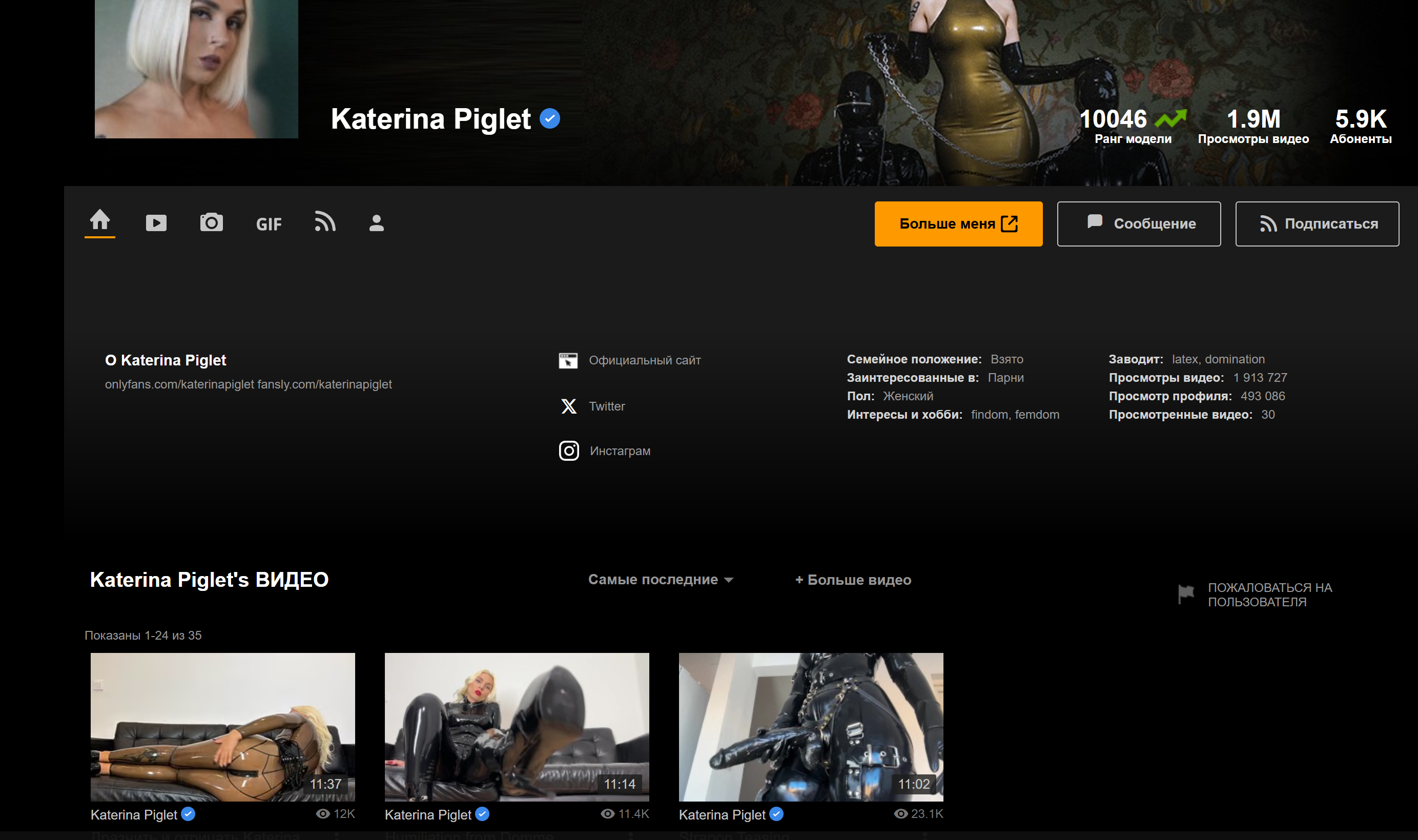
Task: Click the Instagram icon
Action: click(x=569, y=451)
